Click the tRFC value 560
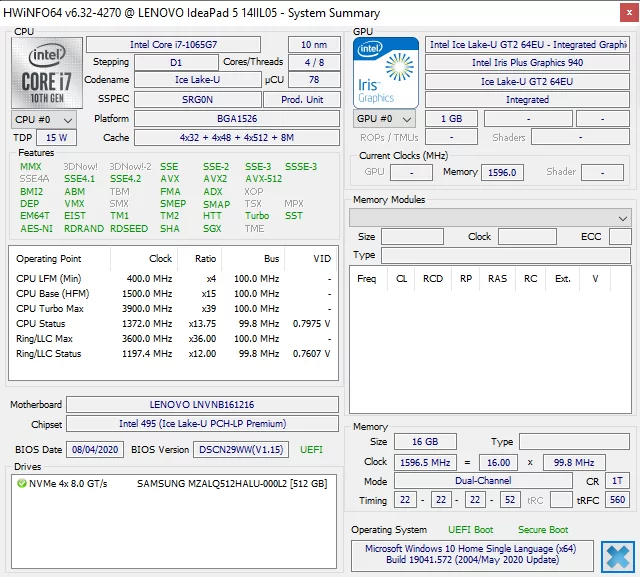Viewport: 640px width, 577px height. [x=617, y=499]
